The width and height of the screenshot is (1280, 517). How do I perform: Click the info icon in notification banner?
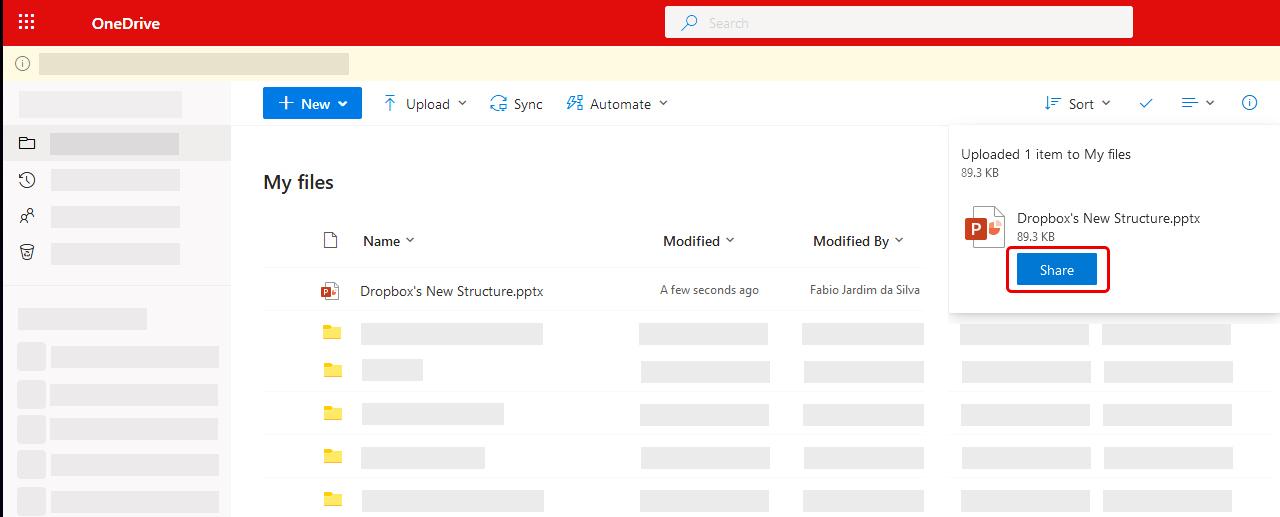22,64
